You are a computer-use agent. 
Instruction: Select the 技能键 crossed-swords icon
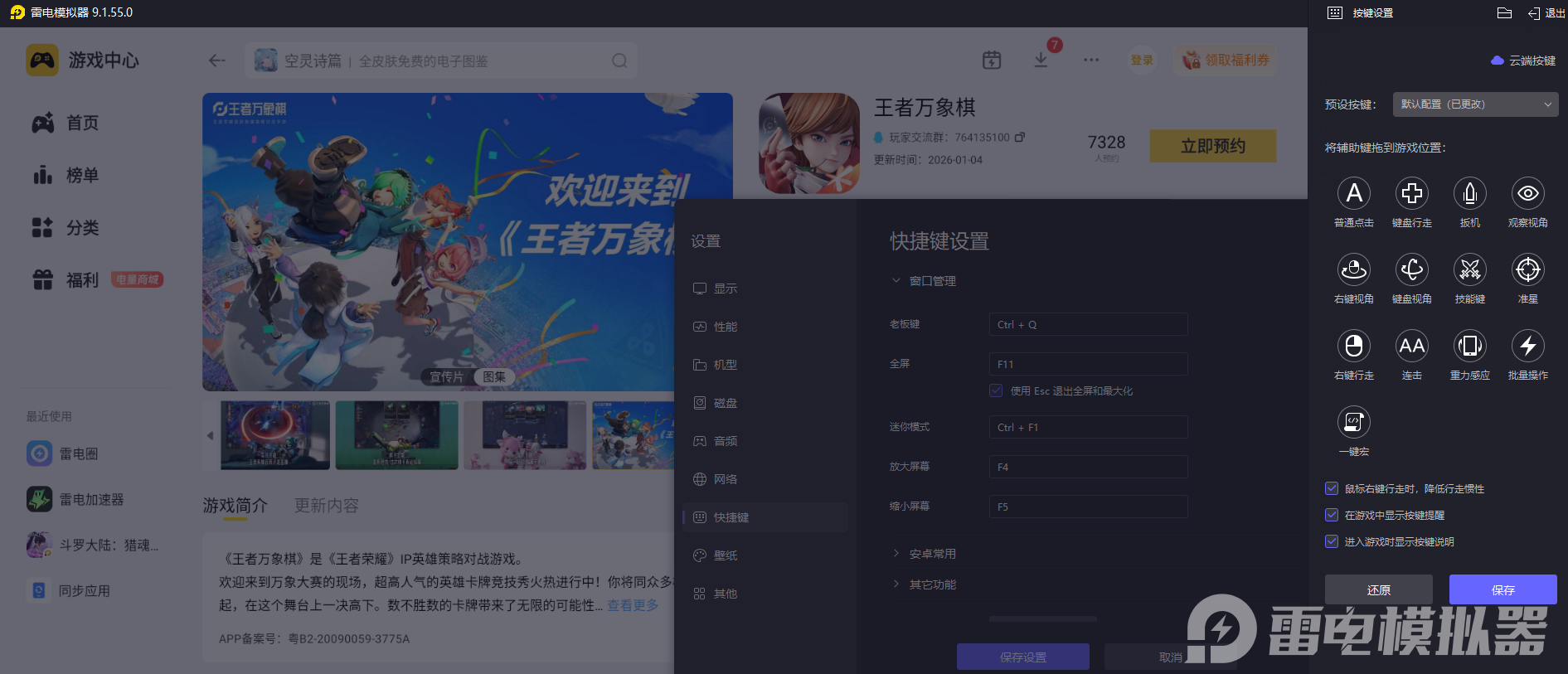pos(1470,269)
